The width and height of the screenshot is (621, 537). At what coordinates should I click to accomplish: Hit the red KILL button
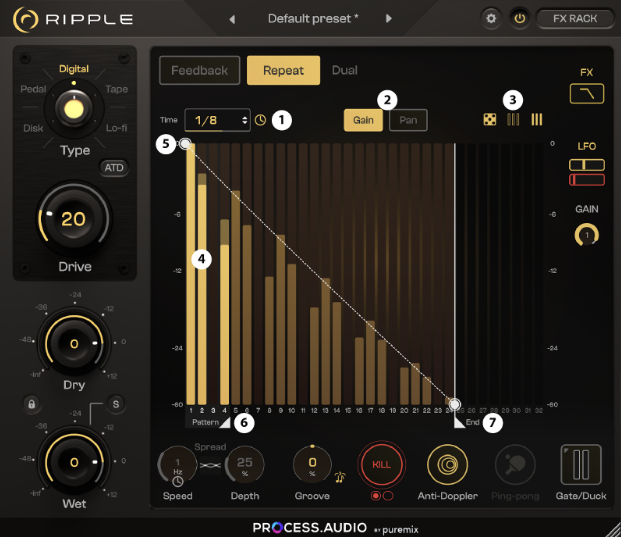[381, 465]
